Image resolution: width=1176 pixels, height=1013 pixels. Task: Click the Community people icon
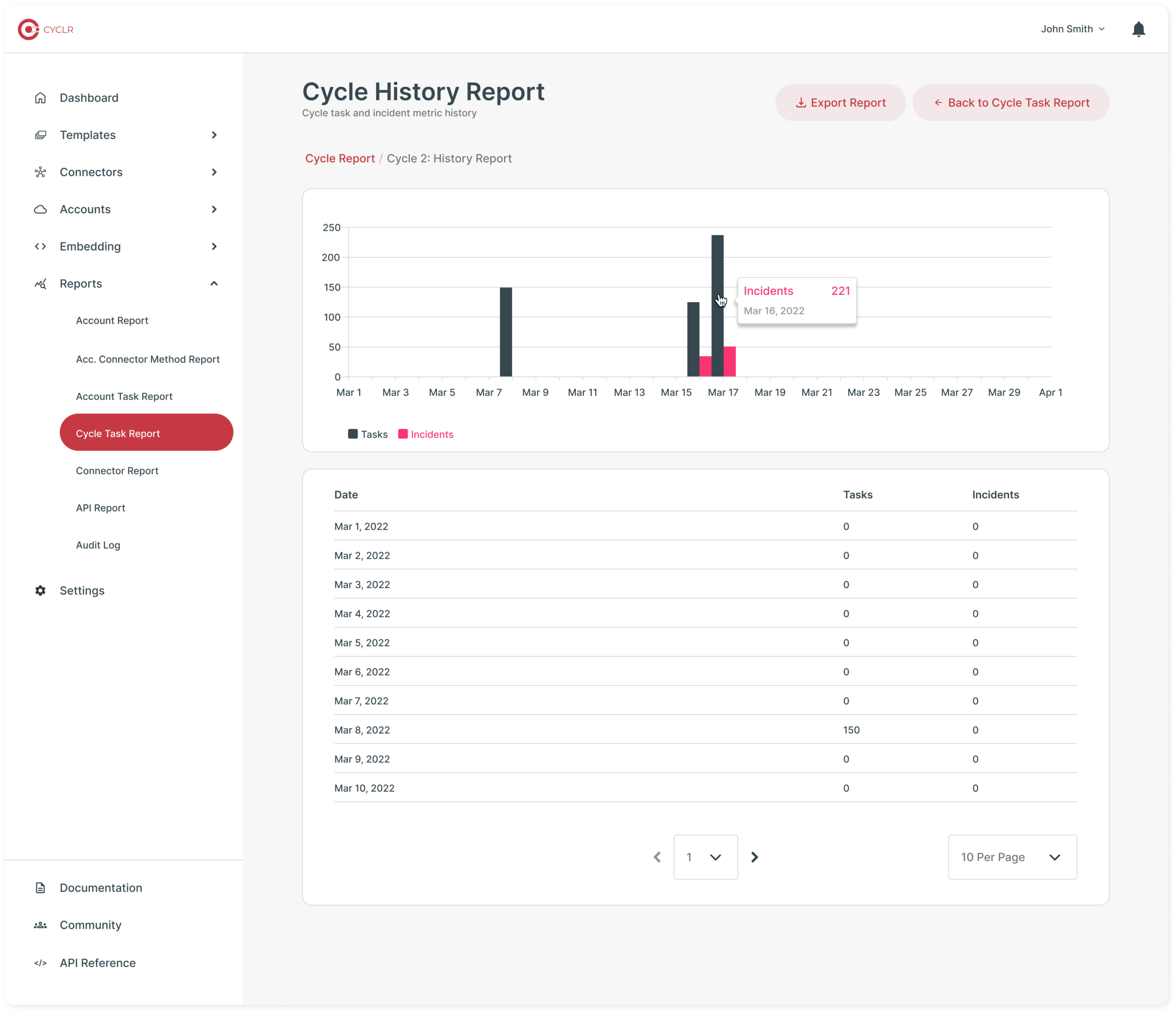pos(40,925)
